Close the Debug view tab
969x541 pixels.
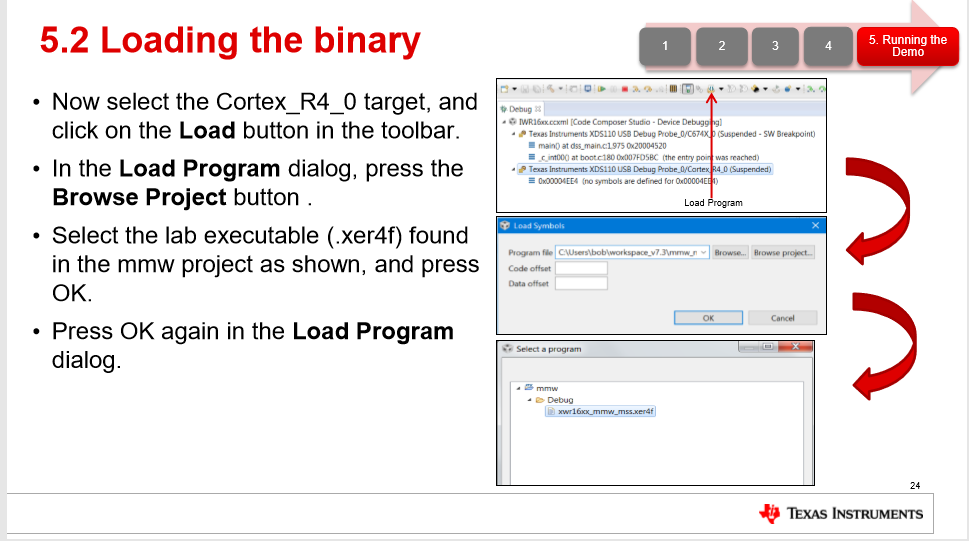[538, 109]
